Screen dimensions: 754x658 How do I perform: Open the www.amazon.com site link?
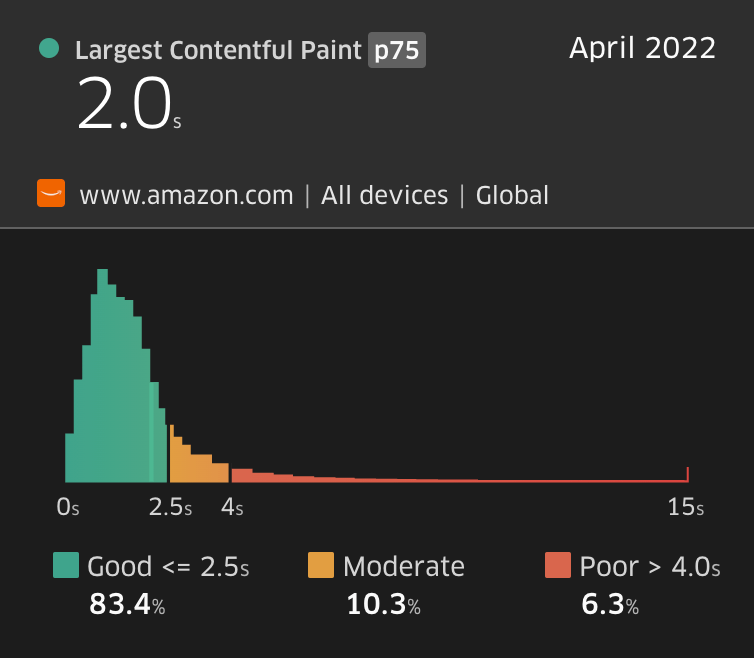(186, 195)
